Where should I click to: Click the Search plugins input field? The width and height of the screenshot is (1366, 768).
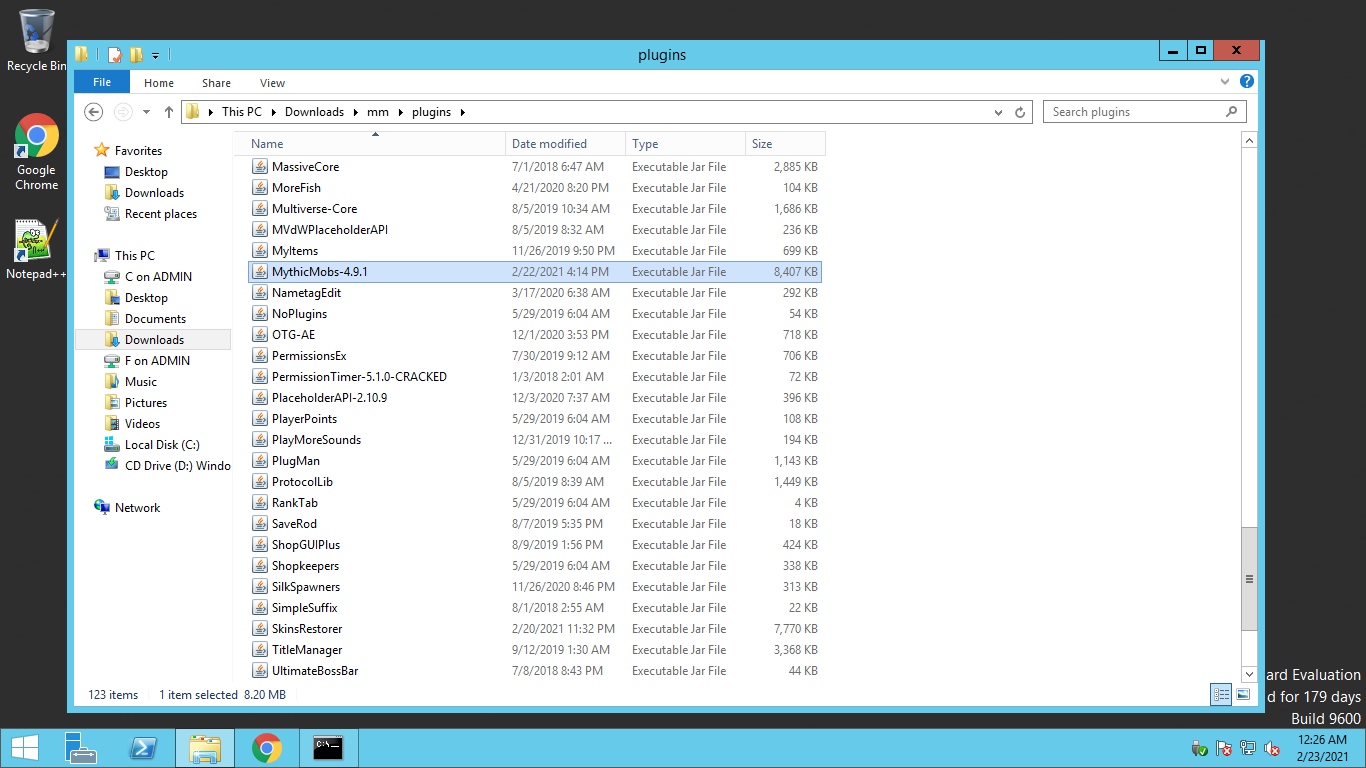[1133, 112]
